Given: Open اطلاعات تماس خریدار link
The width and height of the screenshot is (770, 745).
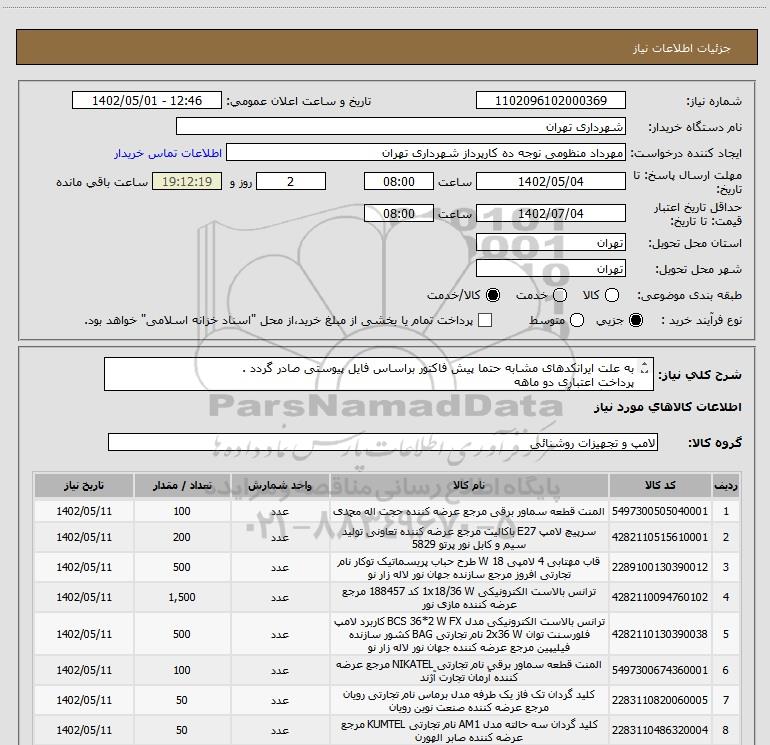Looking at the screenshot, I should (168, 153).
